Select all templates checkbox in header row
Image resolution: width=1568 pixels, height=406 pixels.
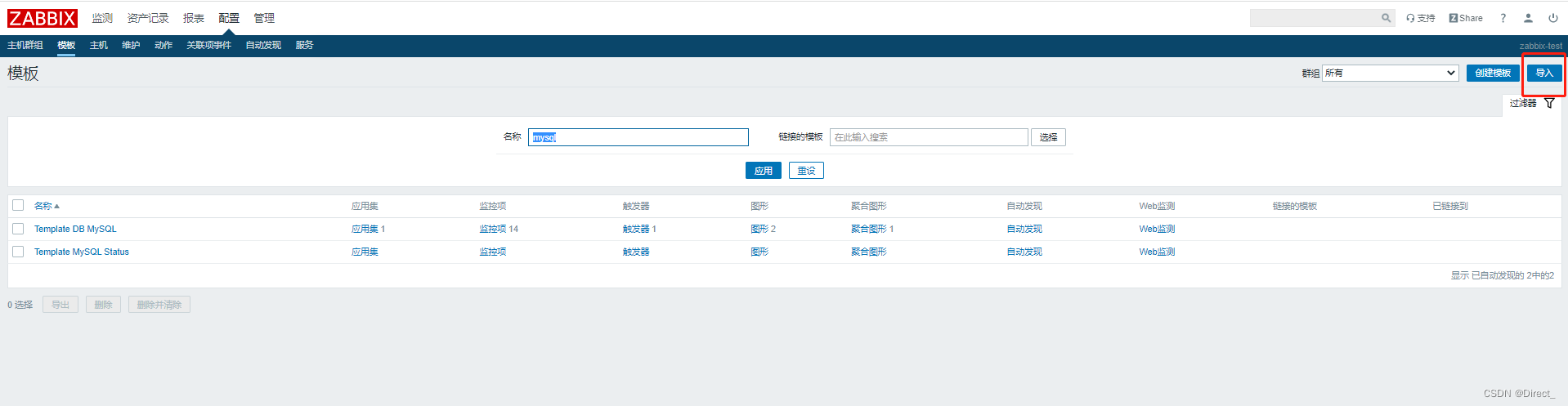point(18,205)
